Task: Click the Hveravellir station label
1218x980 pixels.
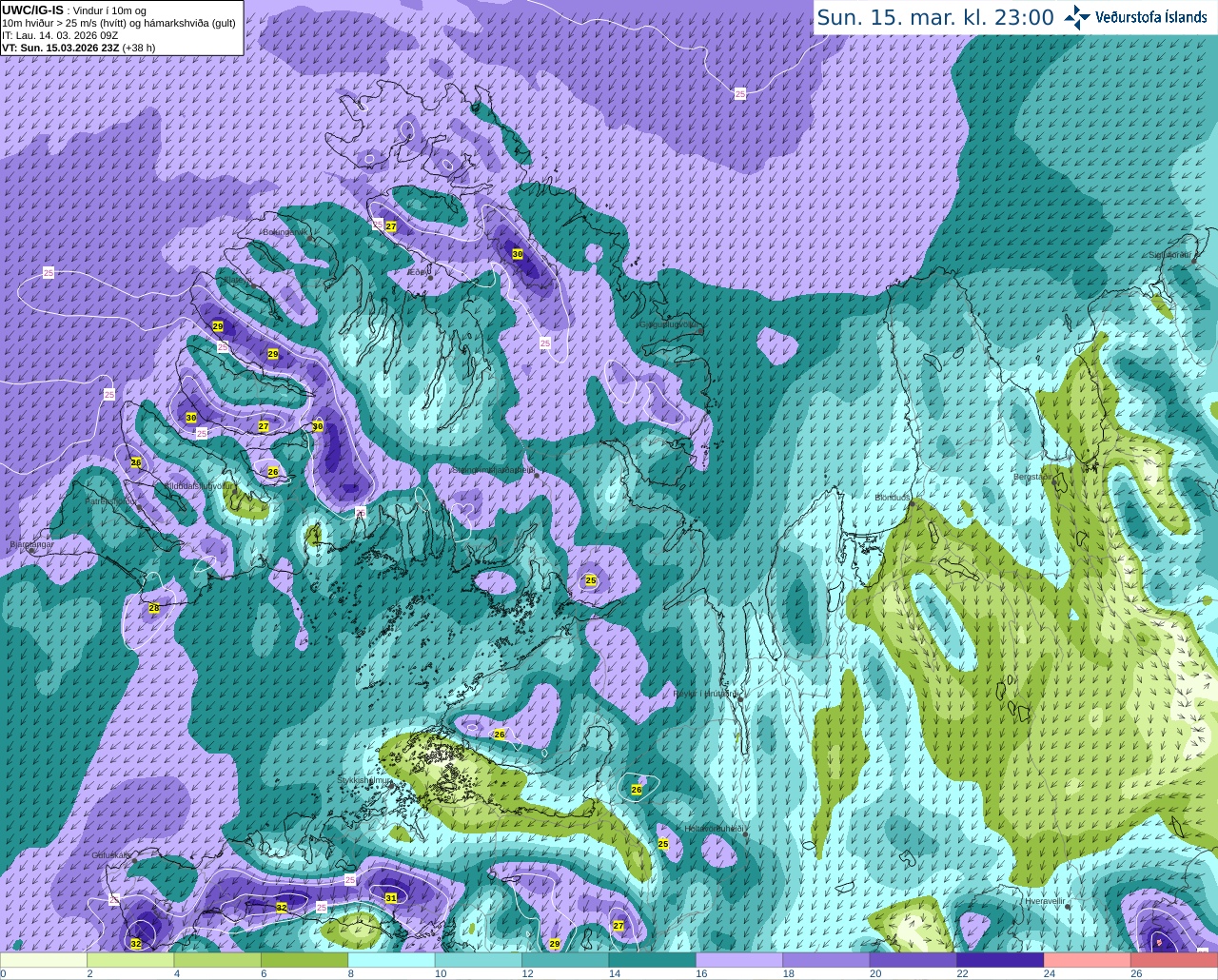Action: pos(1045,900)
